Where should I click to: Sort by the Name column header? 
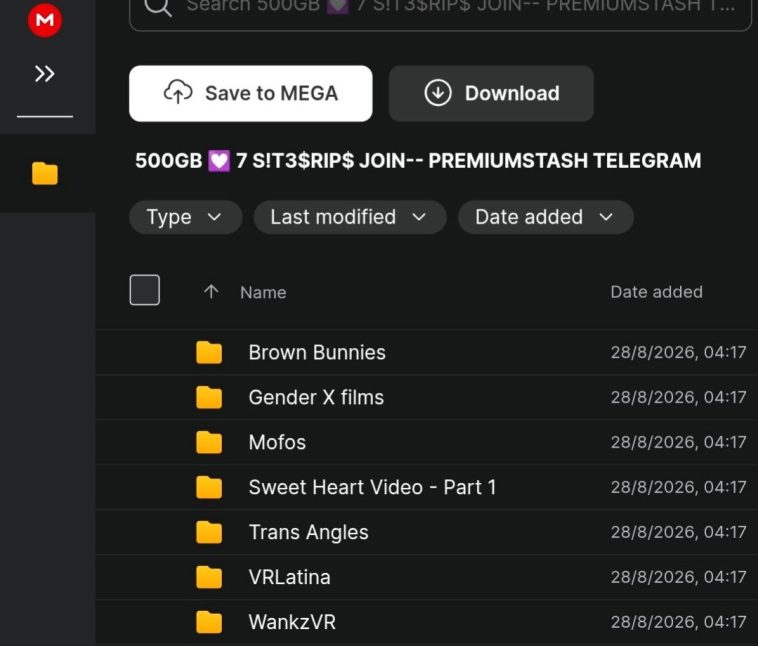pos(263,293)
